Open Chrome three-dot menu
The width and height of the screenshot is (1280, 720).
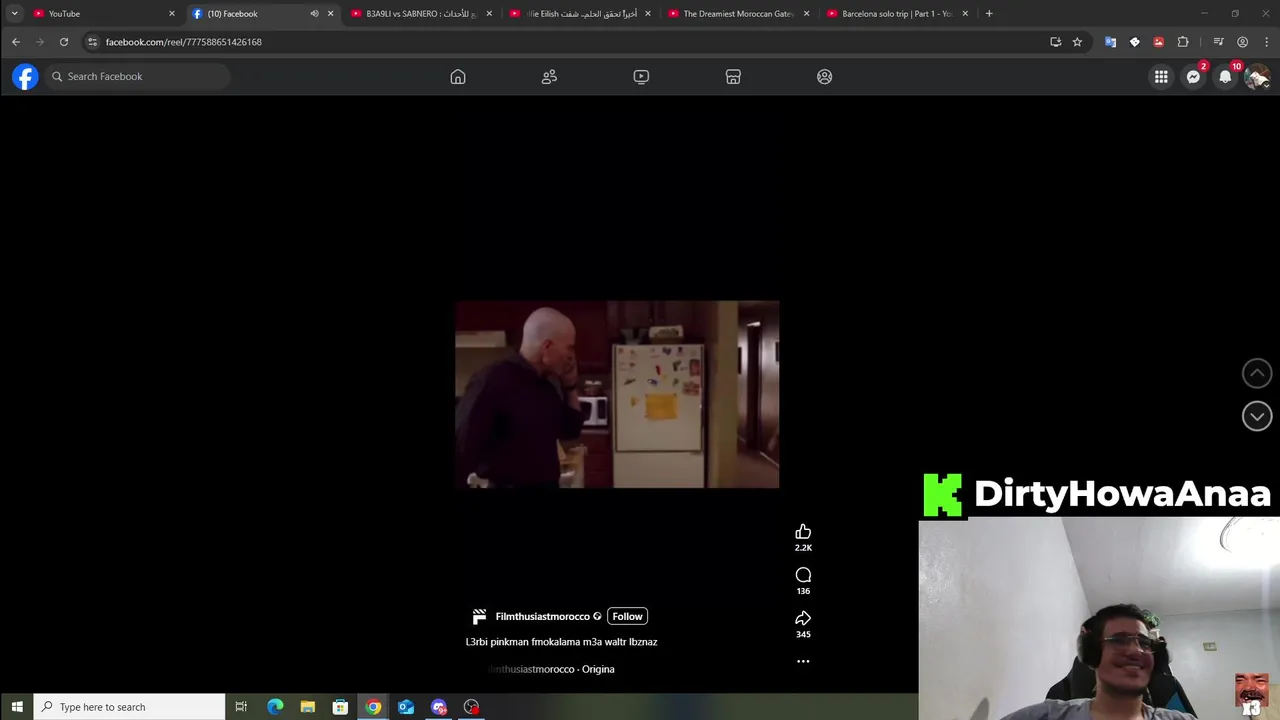(x=1266, y=42)
